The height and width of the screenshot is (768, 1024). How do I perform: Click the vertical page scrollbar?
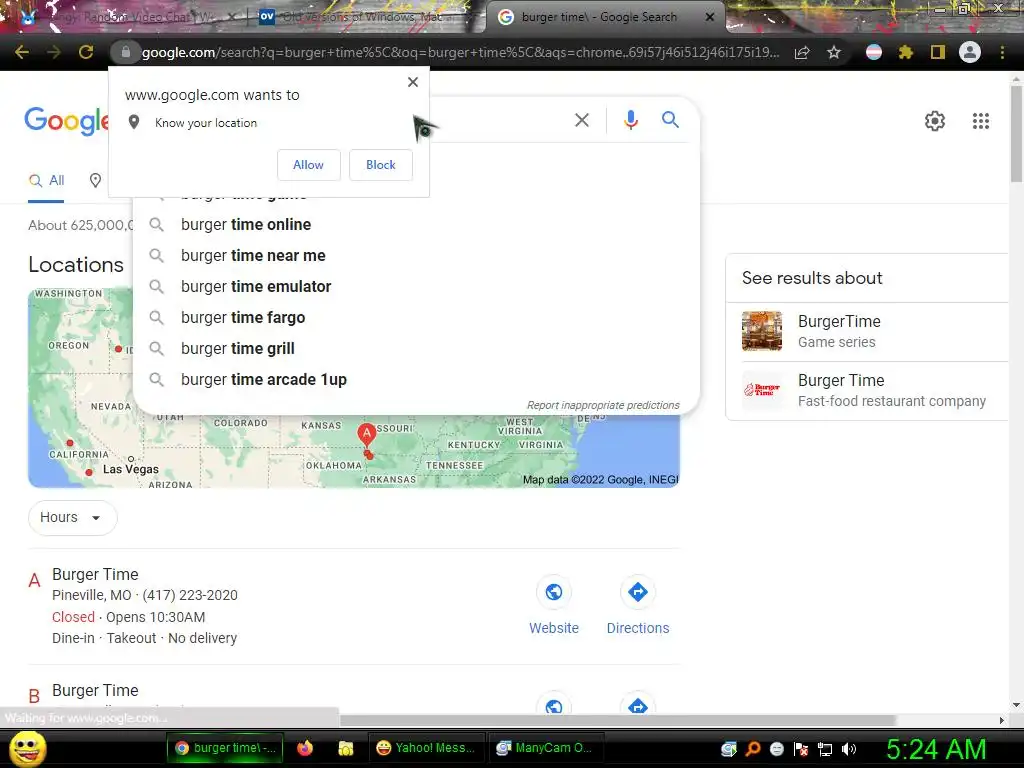1016,134
